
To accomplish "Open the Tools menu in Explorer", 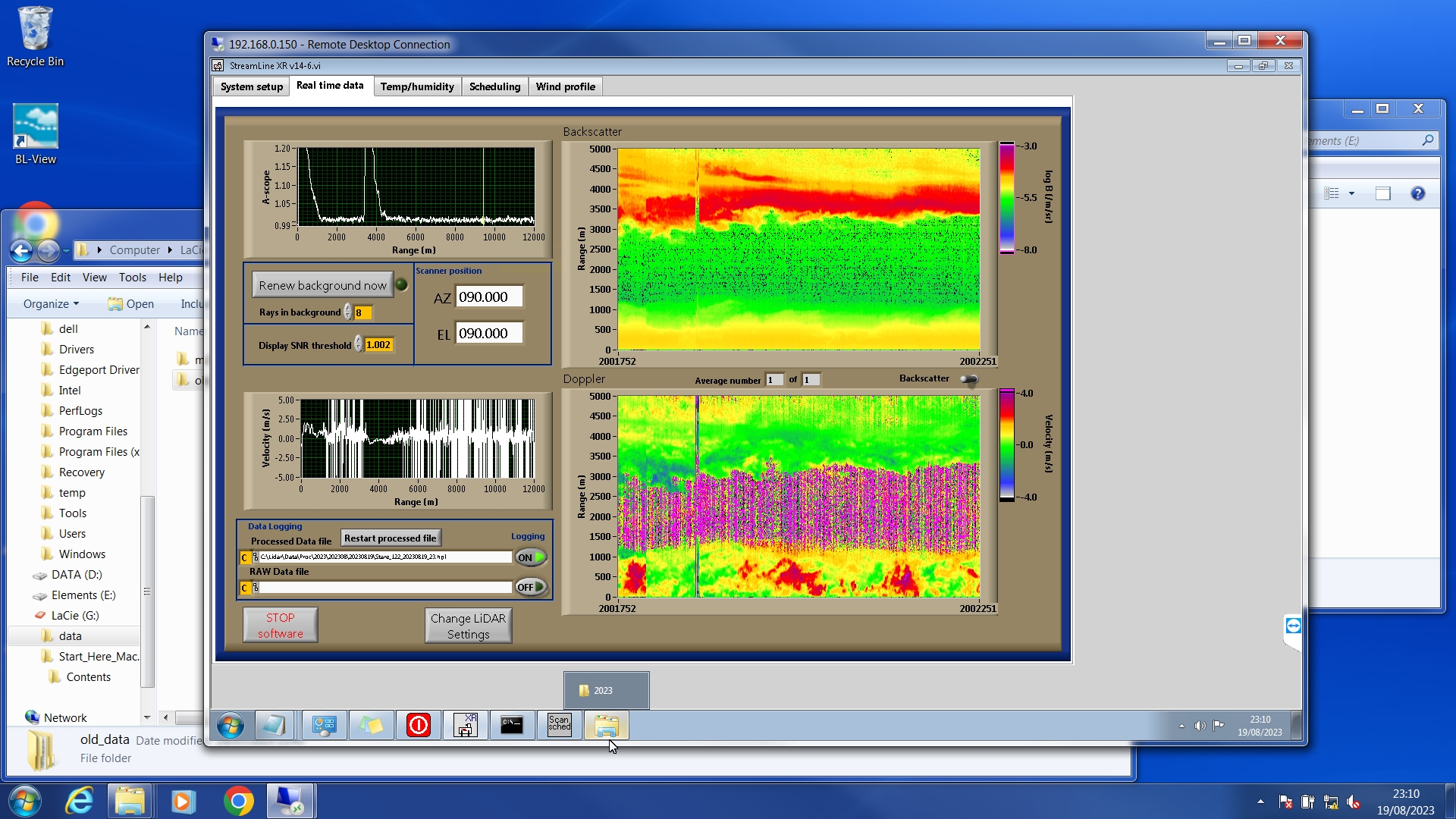I will pos(132,278).
